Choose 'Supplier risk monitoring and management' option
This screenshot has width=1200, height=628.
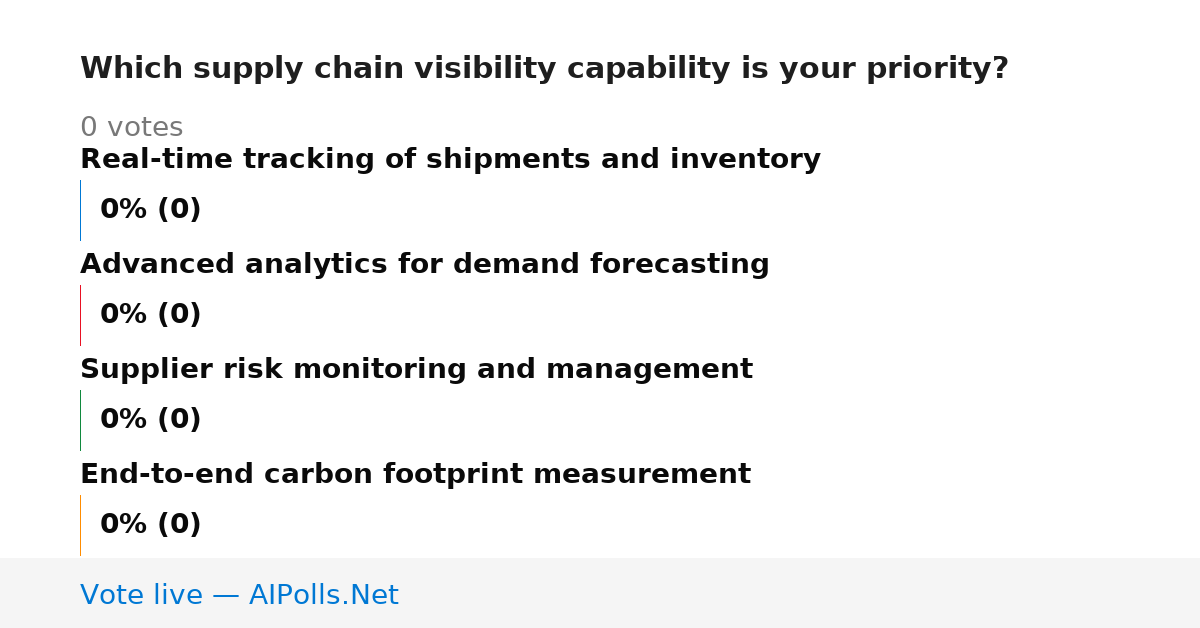[416, 370]
